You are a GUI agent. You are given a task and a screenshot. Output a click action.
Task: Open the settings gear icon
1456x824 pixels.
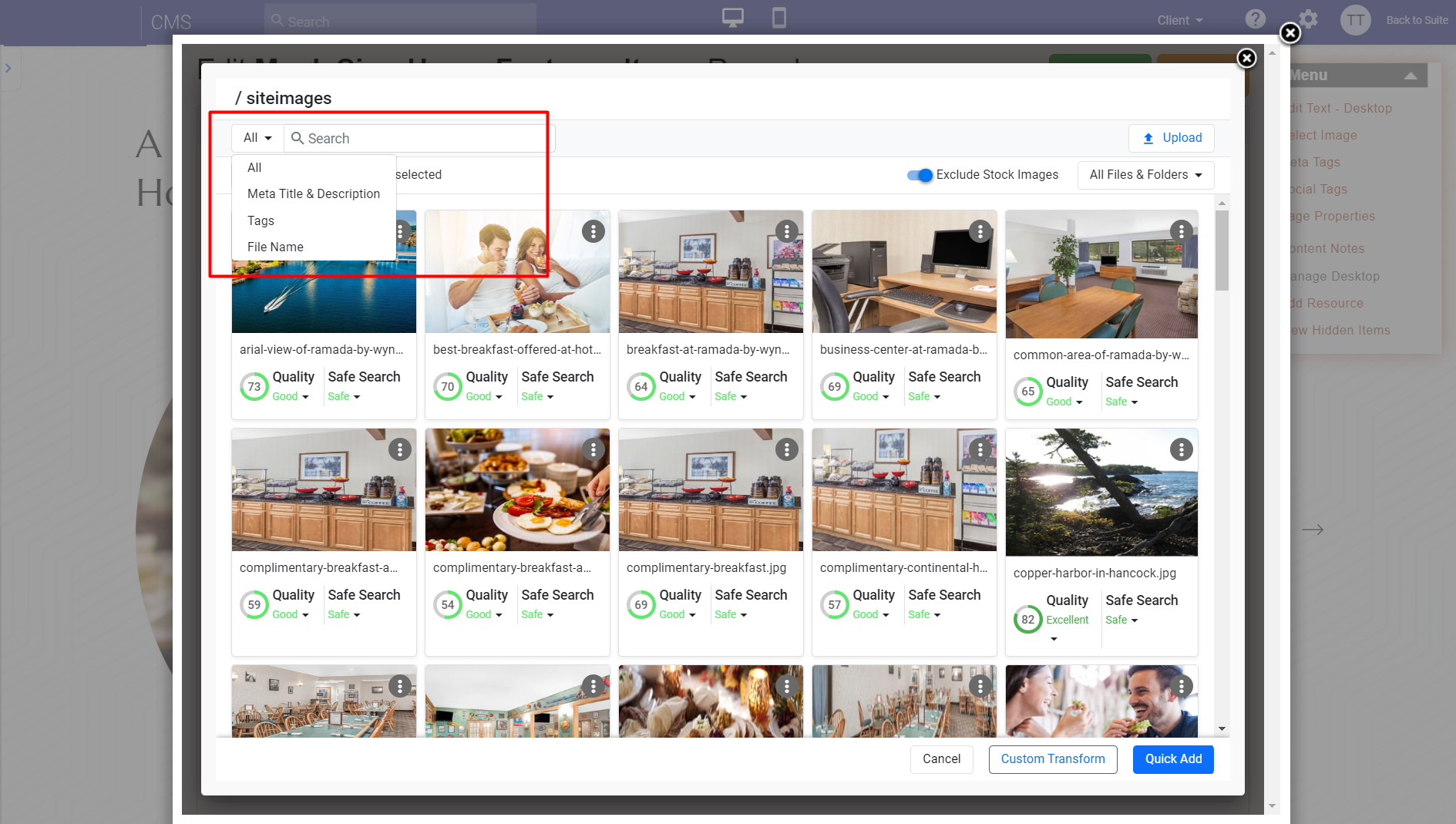(1309, 19)
